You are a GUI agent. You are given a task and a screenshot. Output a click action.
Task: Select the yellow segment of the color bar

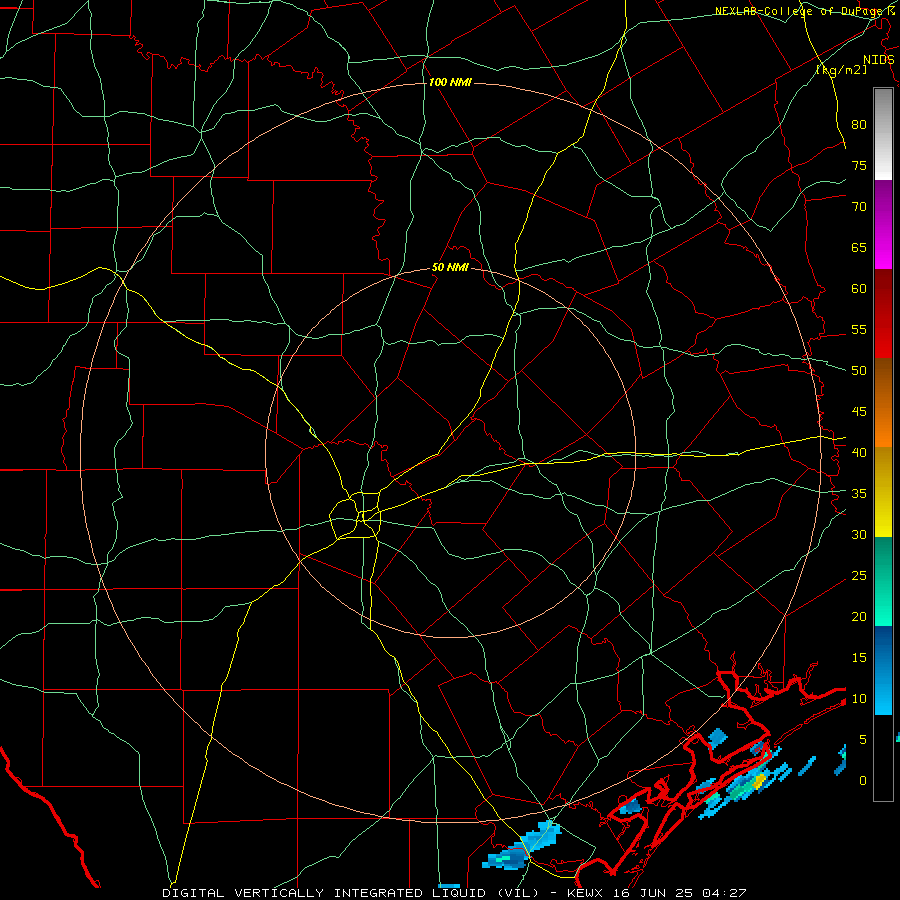[883, 492]
